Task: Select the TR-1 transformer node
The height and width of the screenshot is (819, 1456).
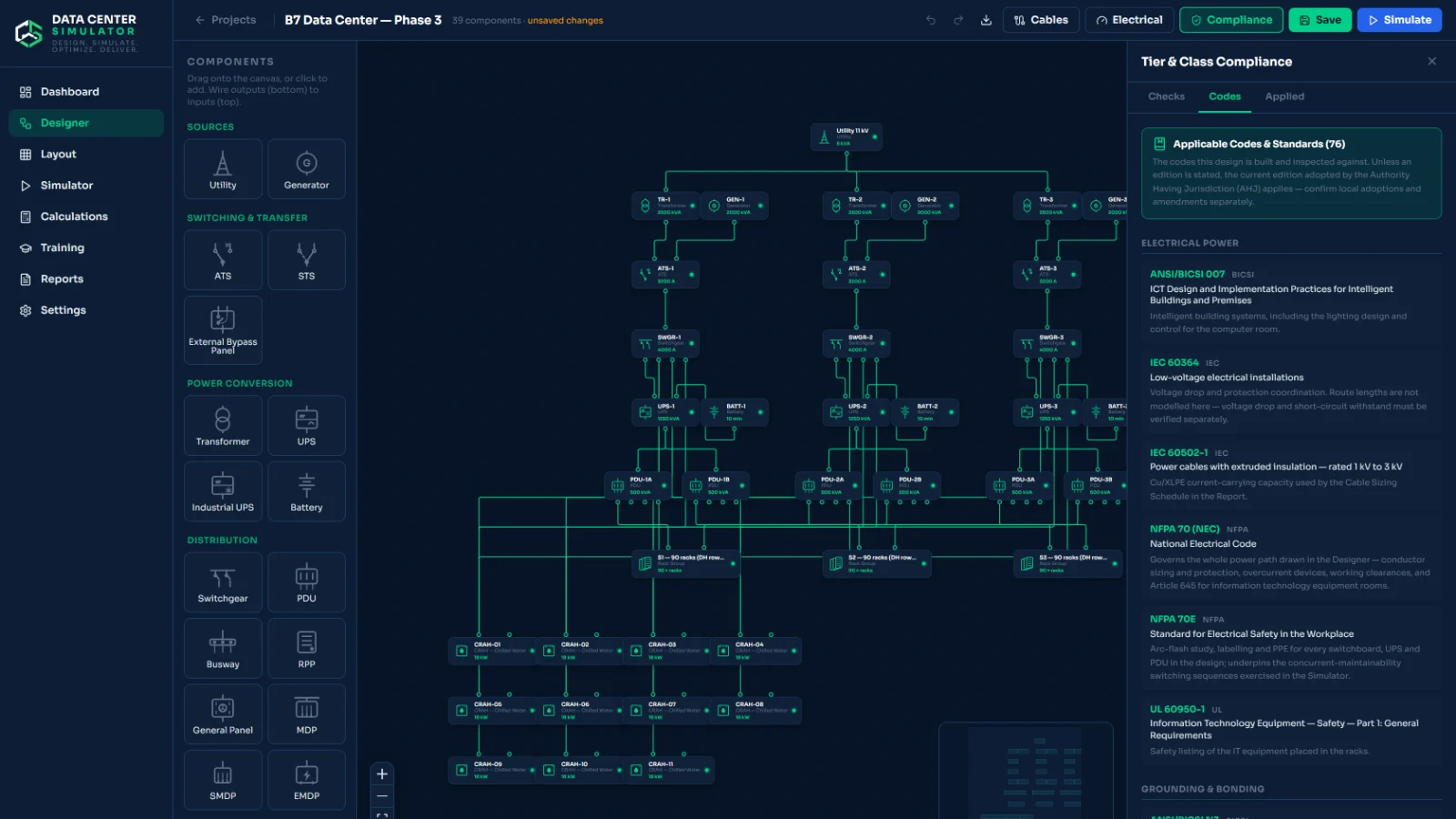Action: click(x=666, y=206)
